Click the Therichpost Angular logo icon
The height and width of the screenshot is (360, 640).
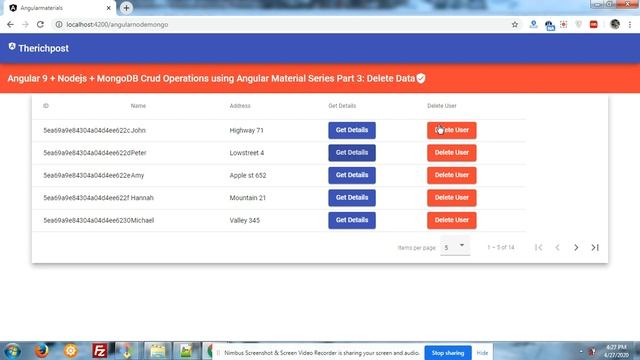click(x=12, y=46)
